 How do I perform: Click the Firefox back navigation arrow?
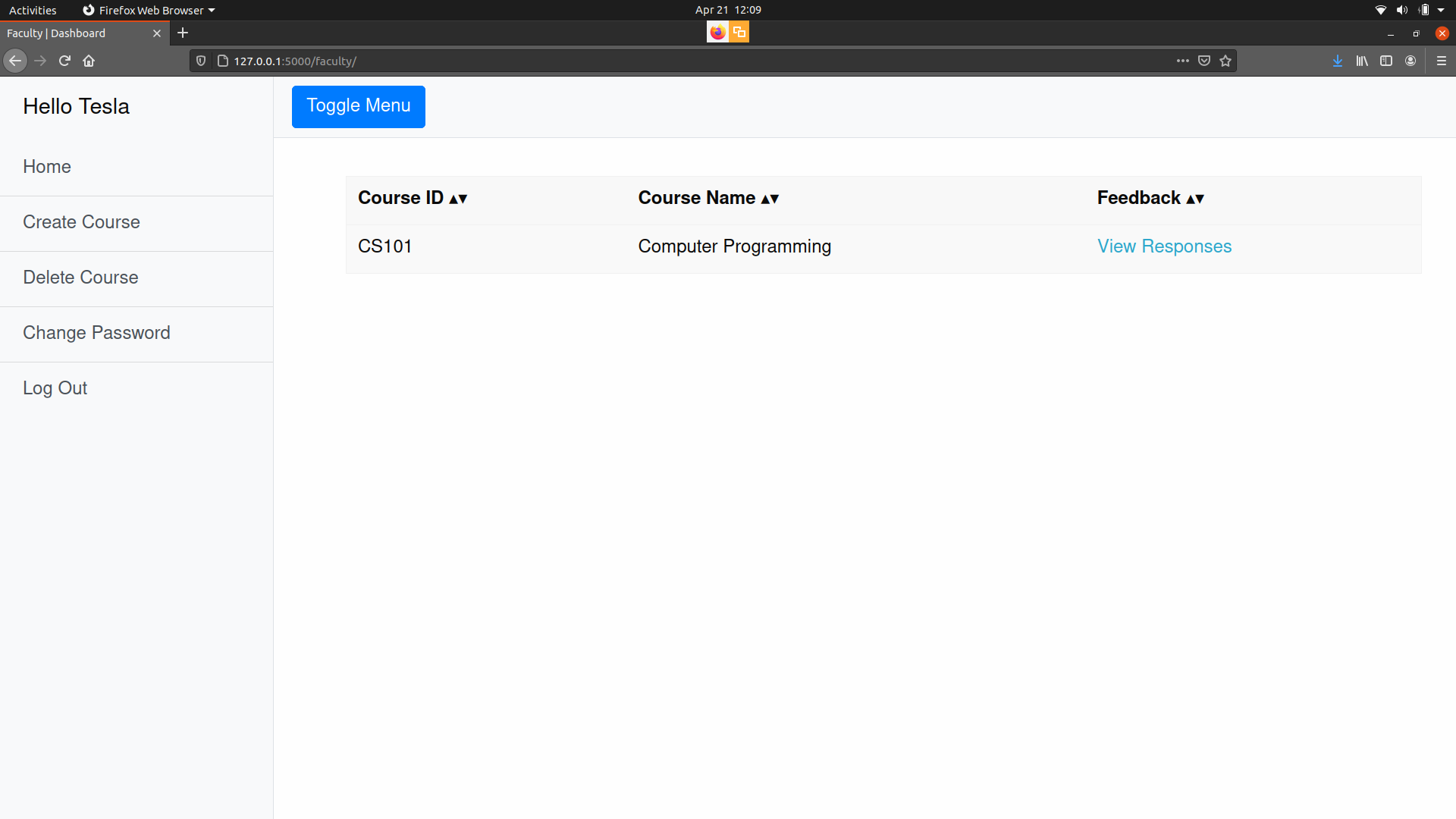pos(14,61)
